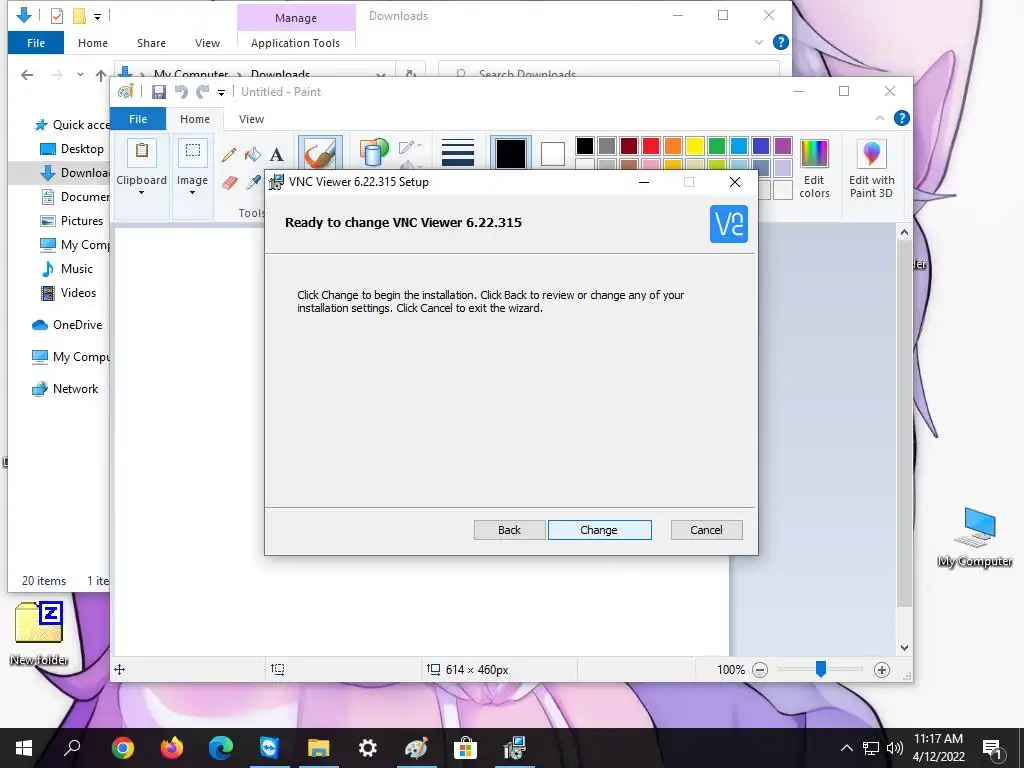Open Firefox from the taskbar

[172, 748]
